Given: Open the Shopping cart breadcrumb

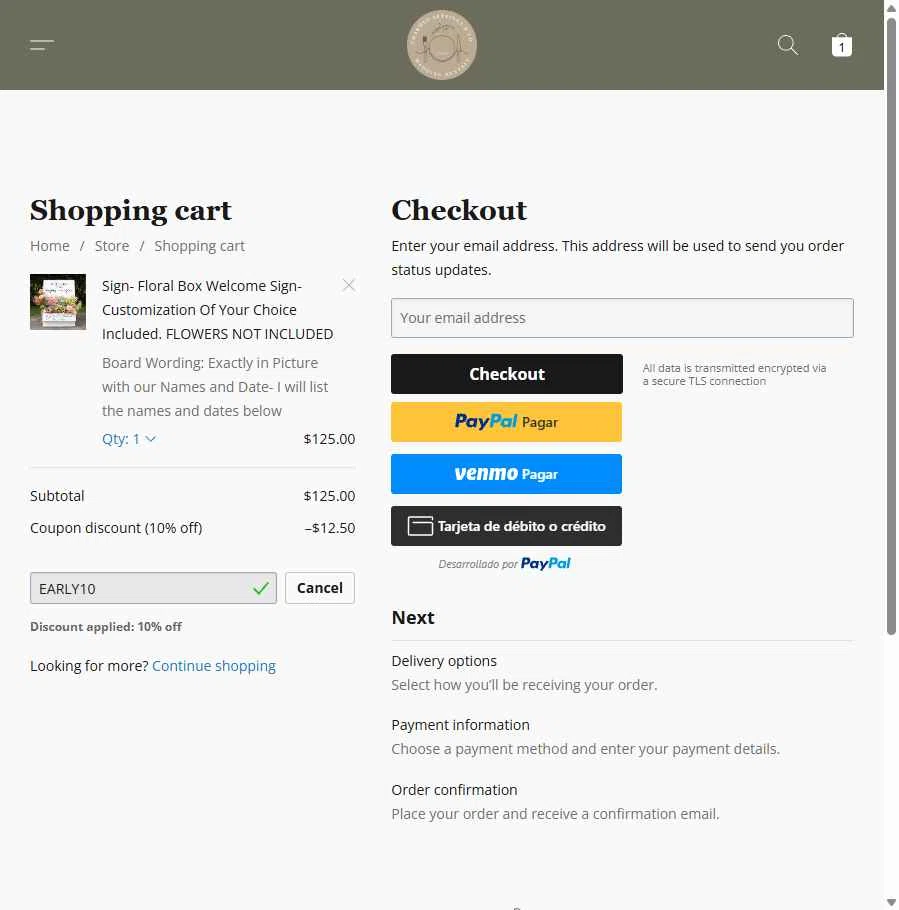Looking at the screenshot, I should [200, 246].
